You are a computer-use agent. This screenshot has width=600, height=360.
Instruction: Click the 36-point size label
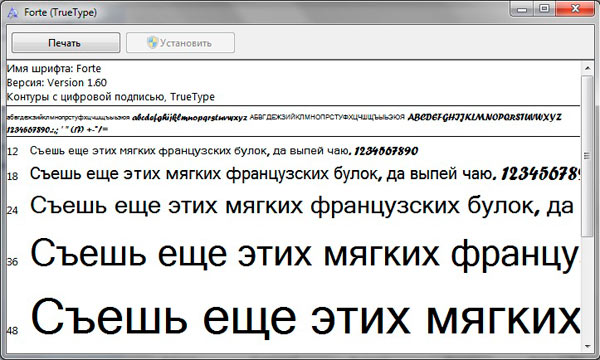coord(13,262)
